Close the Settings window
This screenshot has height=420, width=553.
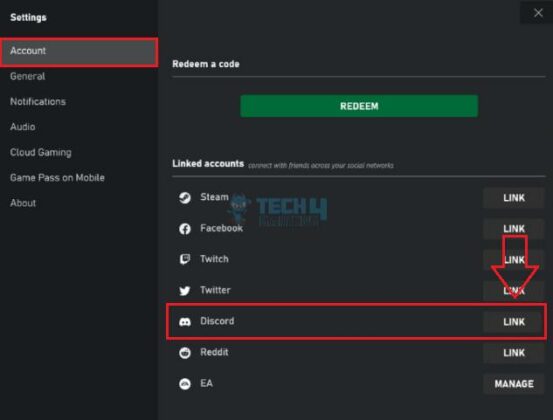[x=538, y=13]
